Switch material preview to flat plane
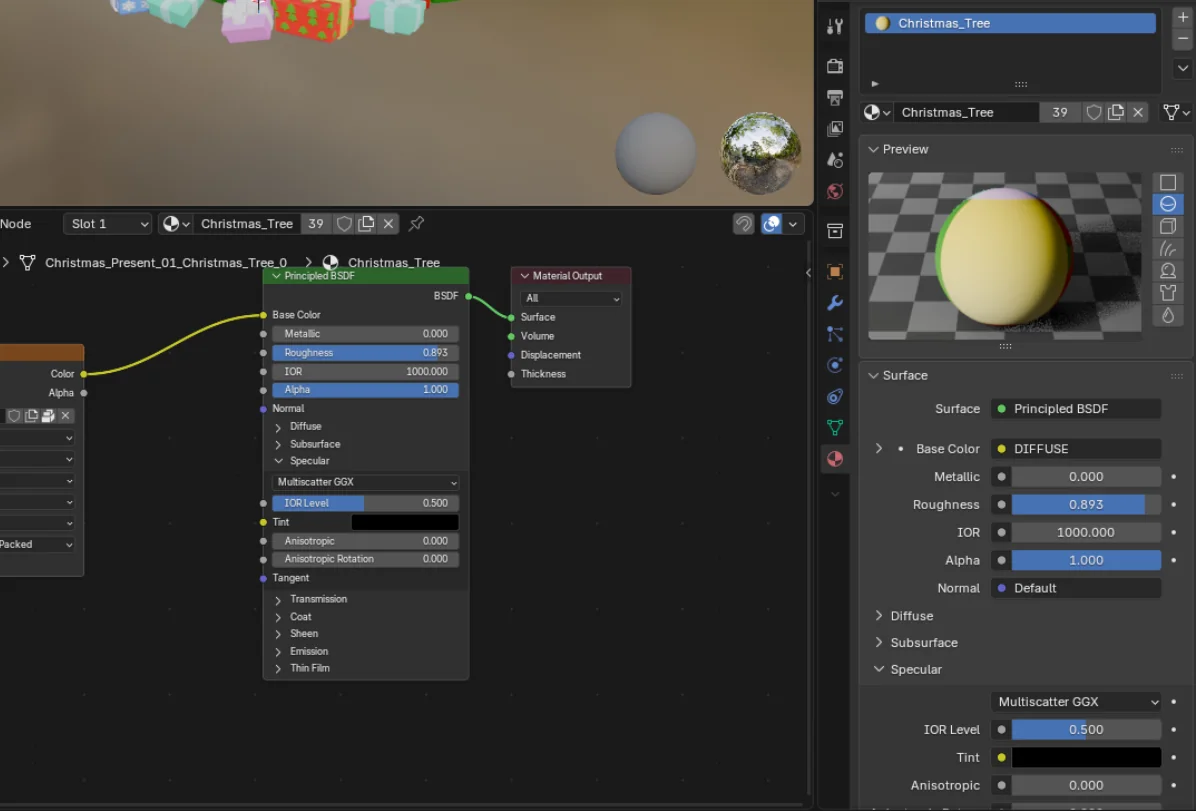 click(1167, 183)
